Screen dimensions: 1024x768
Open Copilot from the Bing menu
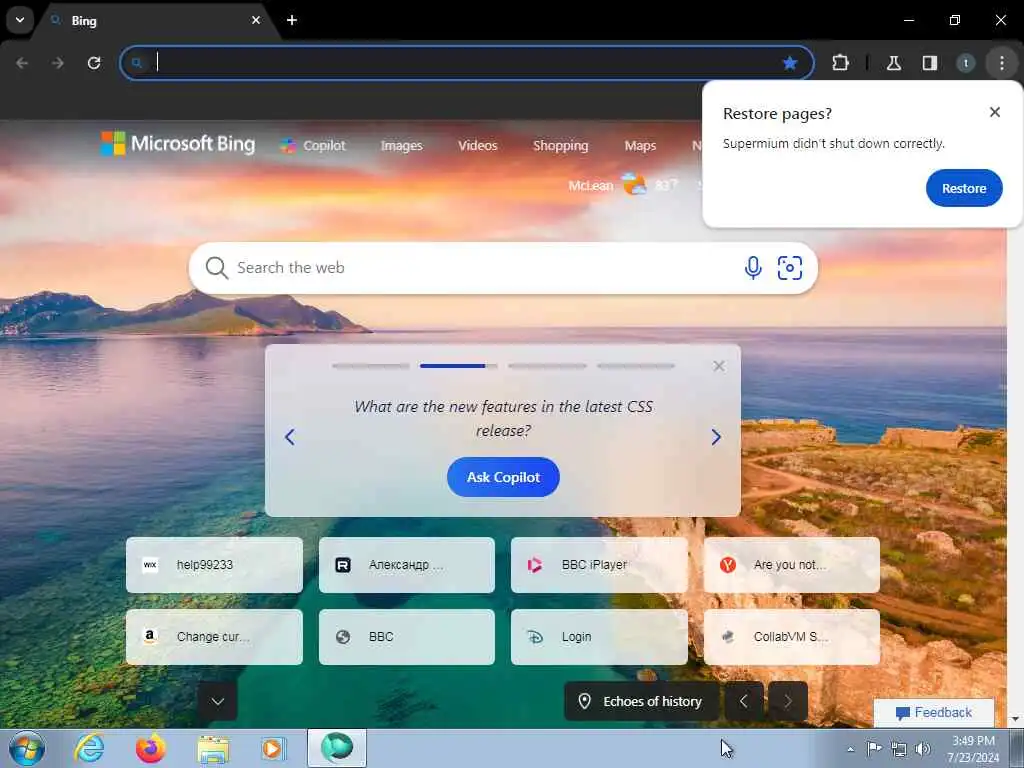point(313,146)
